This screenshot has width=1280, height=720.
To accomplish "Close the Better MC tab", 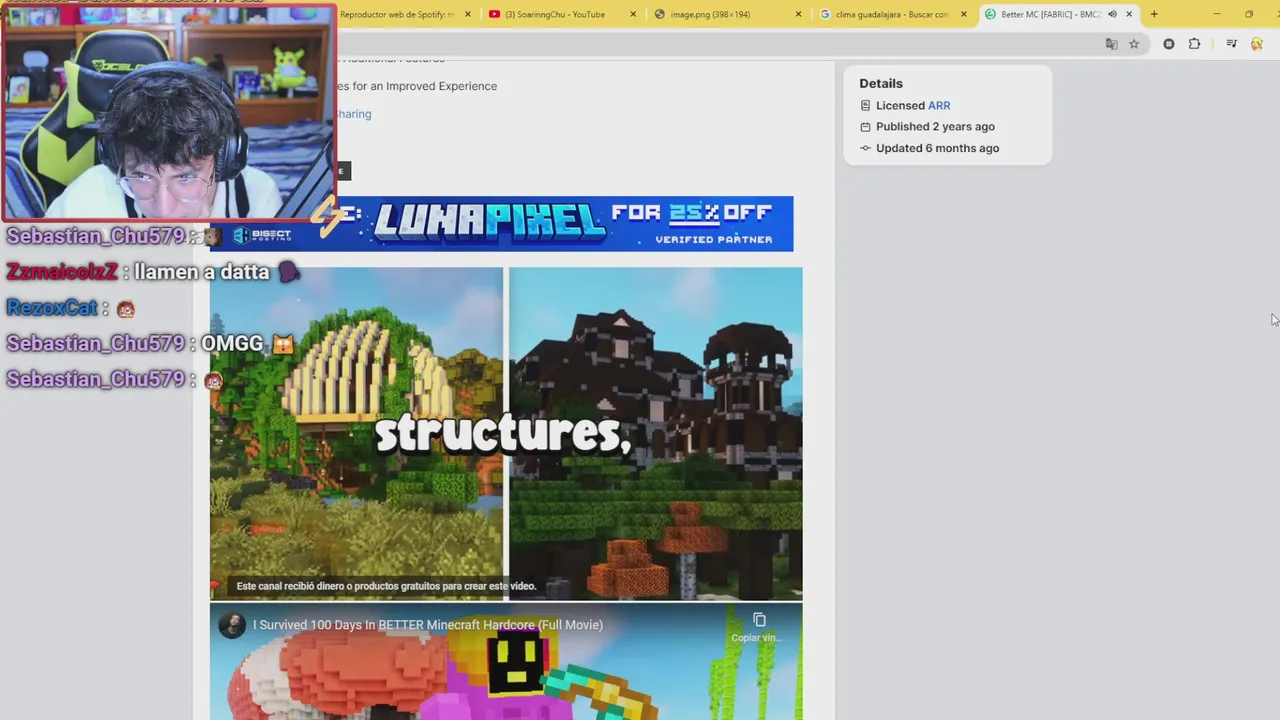I will click(1129, 14).
